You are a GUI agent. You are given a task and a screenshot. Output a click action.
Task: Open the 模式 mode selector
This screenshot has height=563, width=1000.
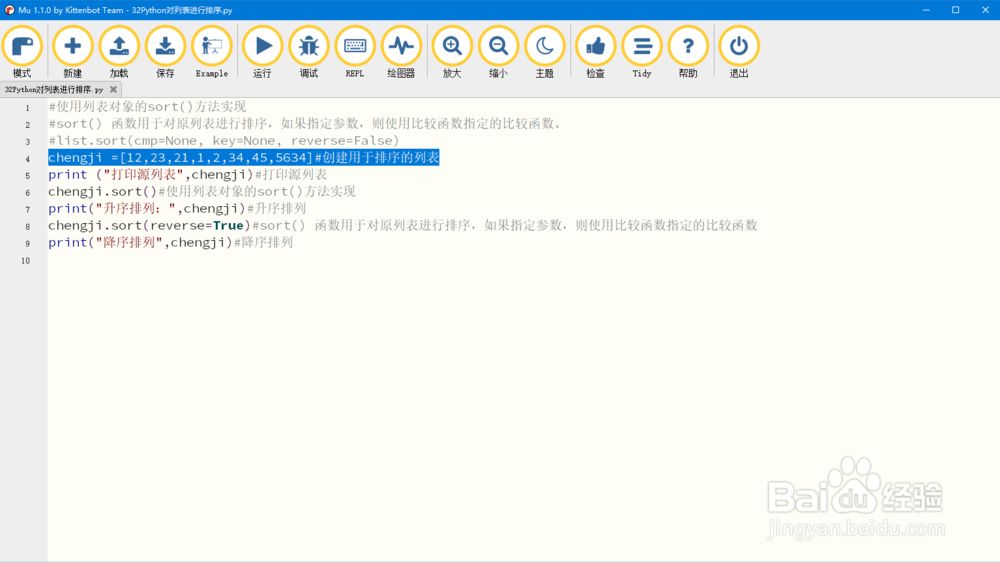(22, 52)
